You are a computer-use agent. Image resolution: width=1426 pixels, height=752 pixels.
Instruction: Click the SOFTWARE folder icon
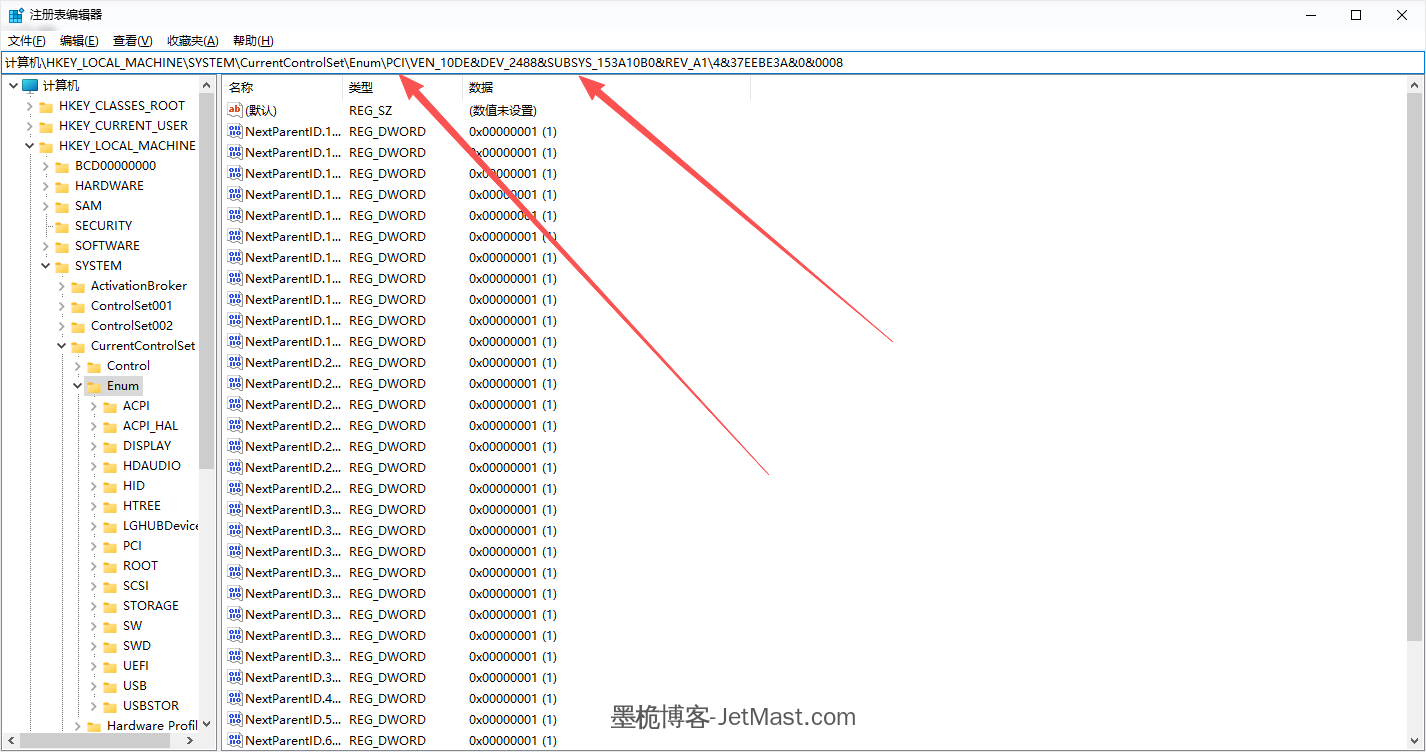click(x=62, y=246)
